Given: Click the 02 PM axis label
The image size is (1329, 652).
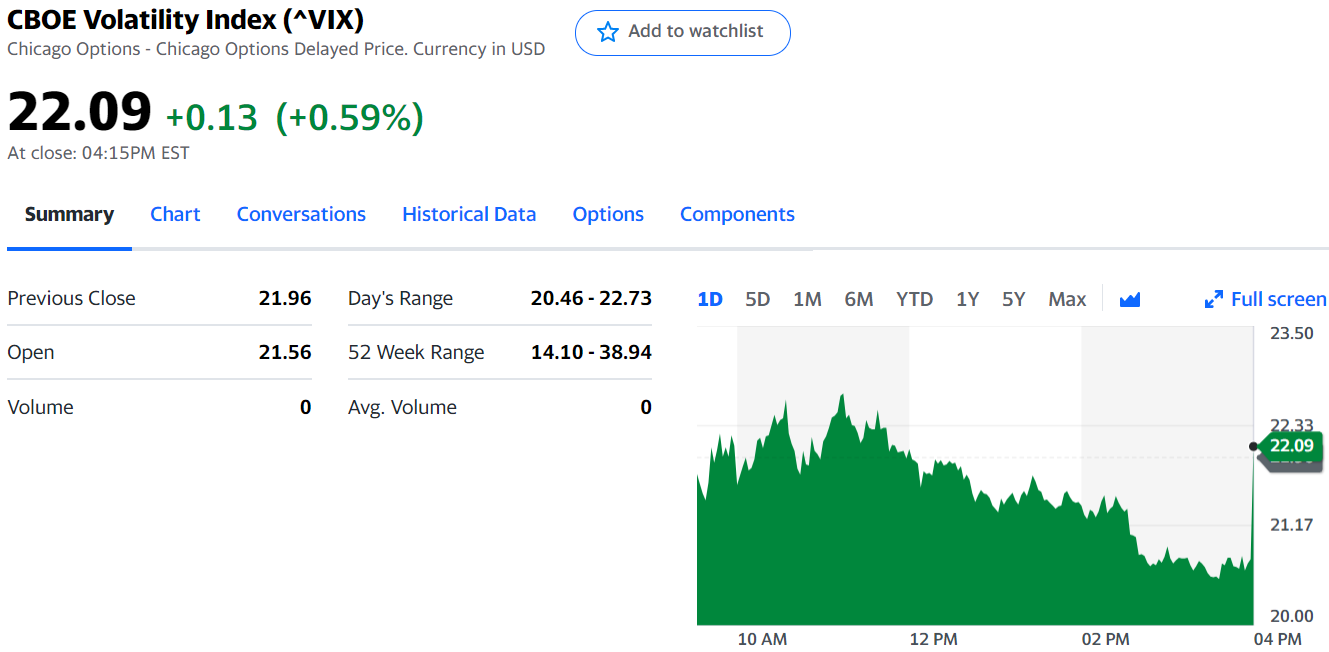Looking at the screenshot, I should [x=1106, y=638].
